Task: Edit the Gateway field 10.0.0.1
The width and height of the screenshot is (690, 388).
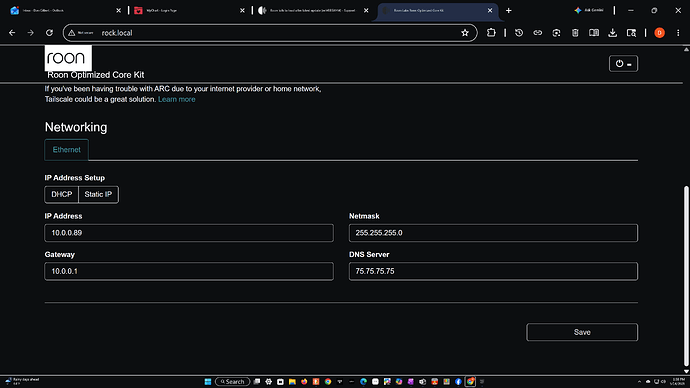Action: 189,271
